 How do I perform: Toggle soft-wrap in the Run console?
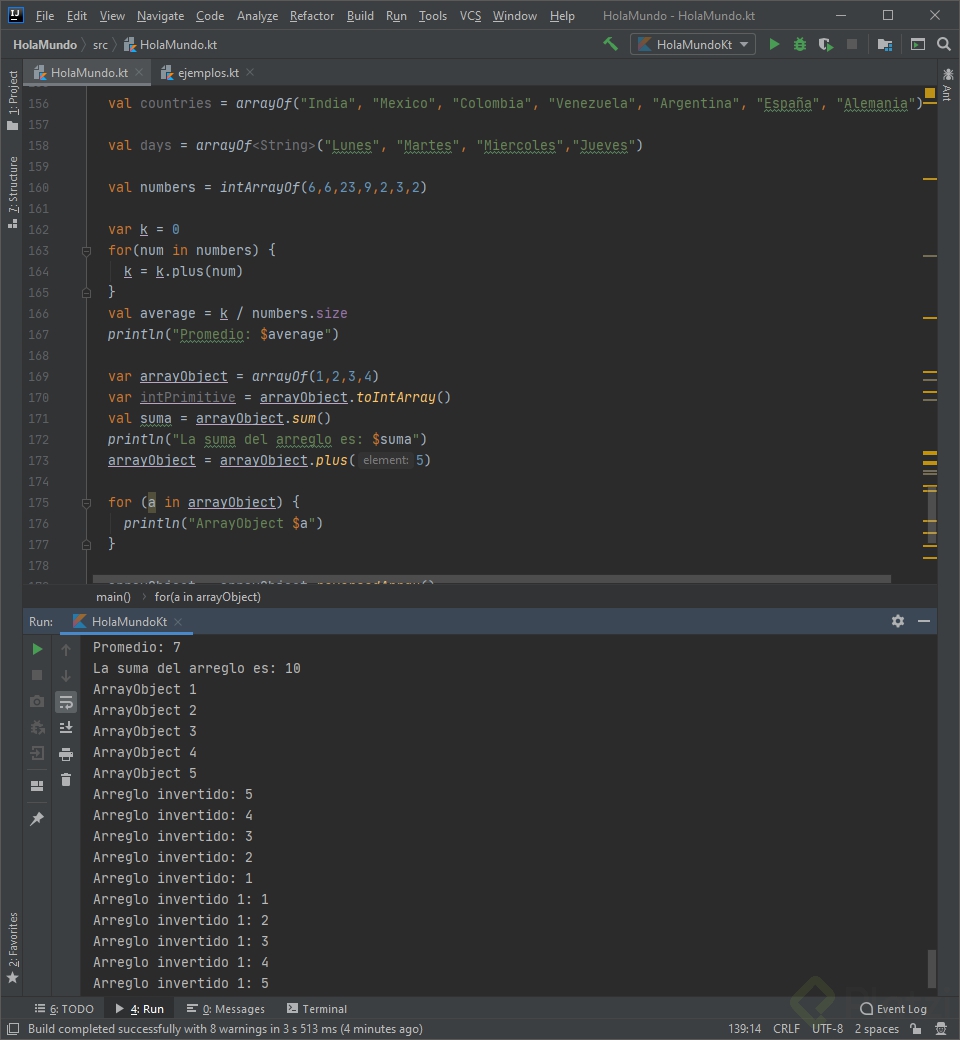click(66, 702)
